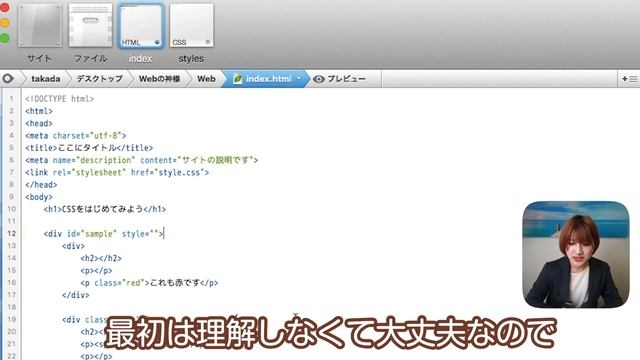
Task: Click the デスクトップ breadcrumb segment
Action: [100, 79]
